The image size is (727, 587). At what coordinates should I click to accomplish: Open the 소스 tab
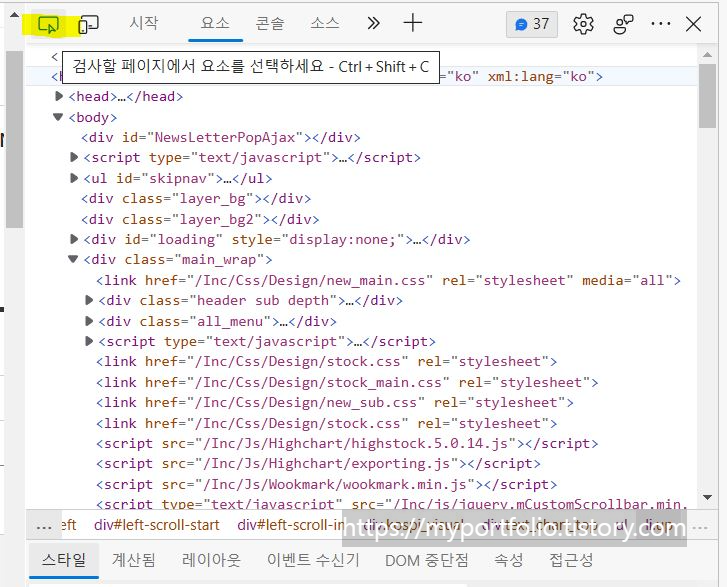325,23
